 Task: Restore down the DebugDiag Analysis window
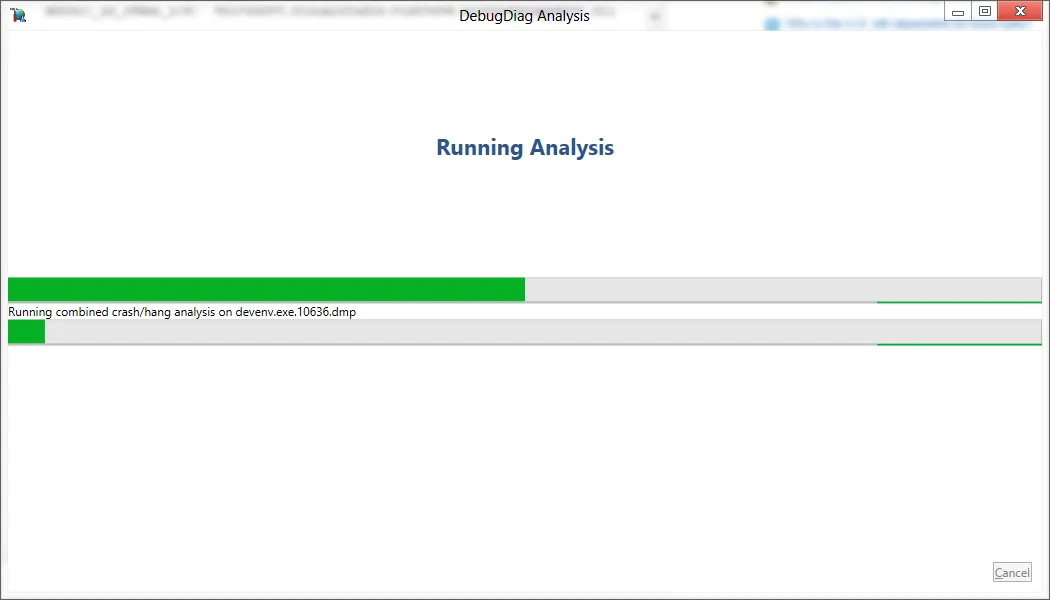click(x=984, y=11)
